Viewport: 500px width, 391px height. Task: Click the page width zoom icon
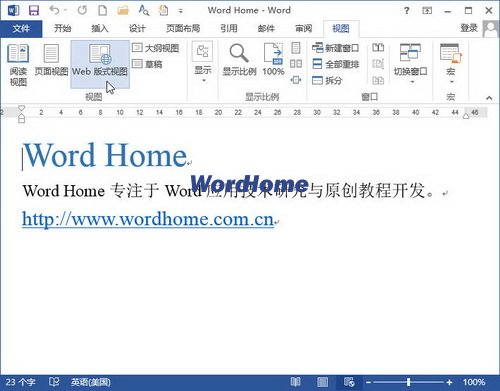(296, 80)
